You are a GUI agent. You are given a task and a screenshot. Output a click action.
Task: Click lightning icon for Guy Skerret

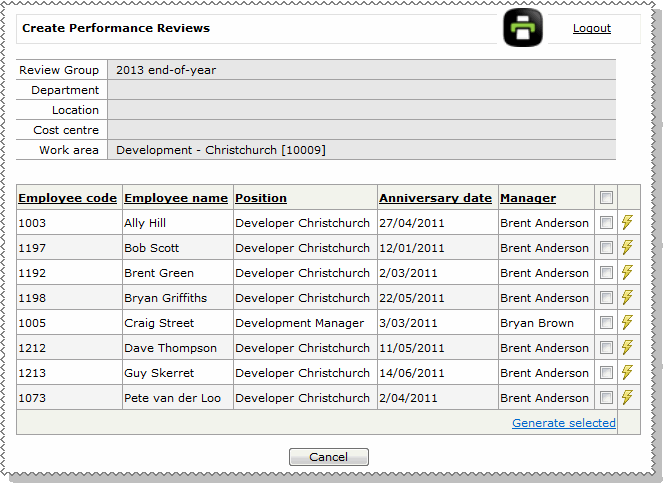click(x=627, y=372)
